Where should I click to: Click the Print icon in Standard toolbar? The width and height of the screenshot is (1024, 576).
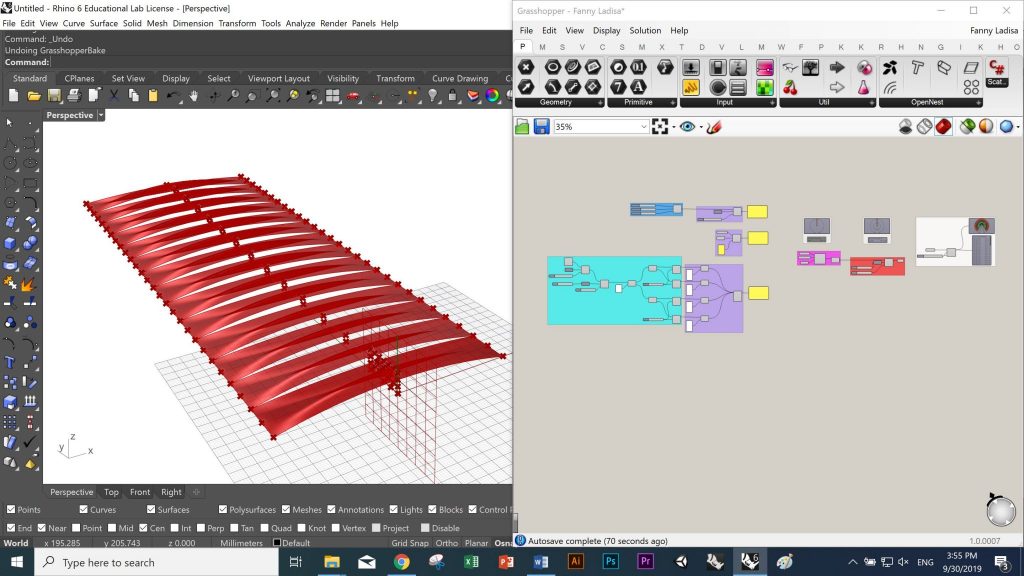click(74, 96)
